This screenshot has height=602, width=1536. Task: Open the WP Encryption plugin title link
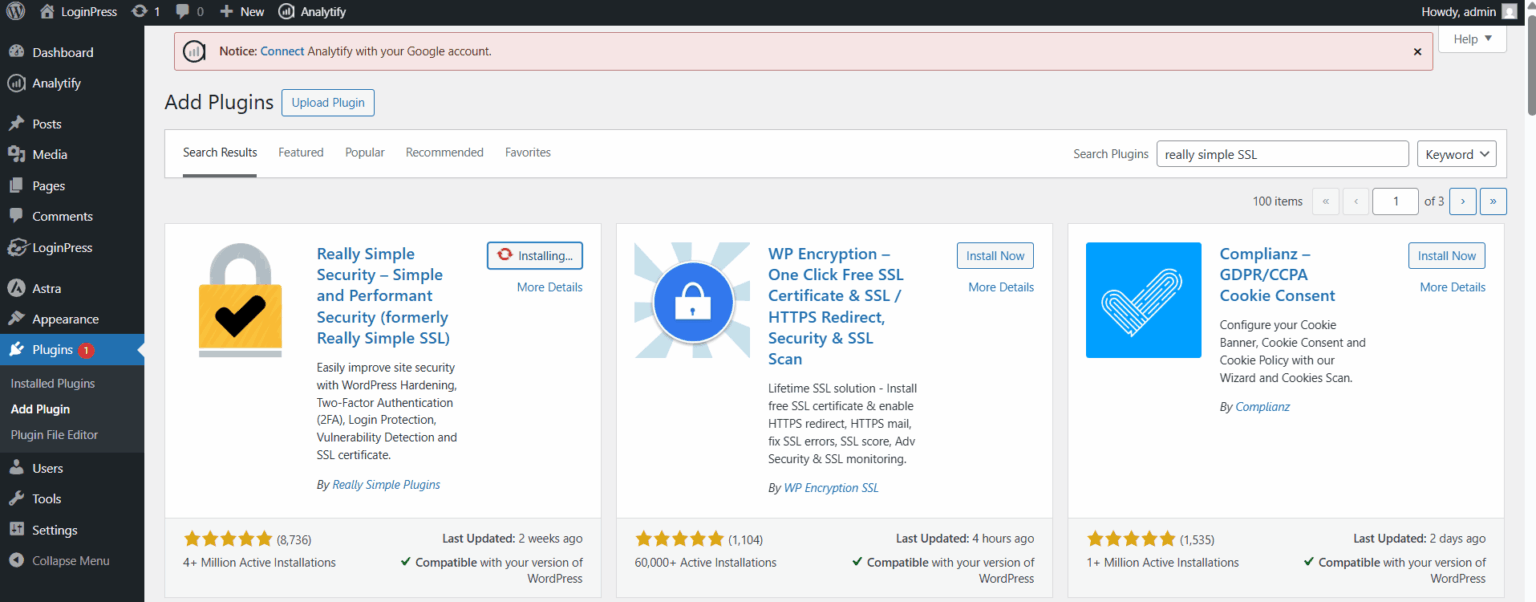pos(836,306)
